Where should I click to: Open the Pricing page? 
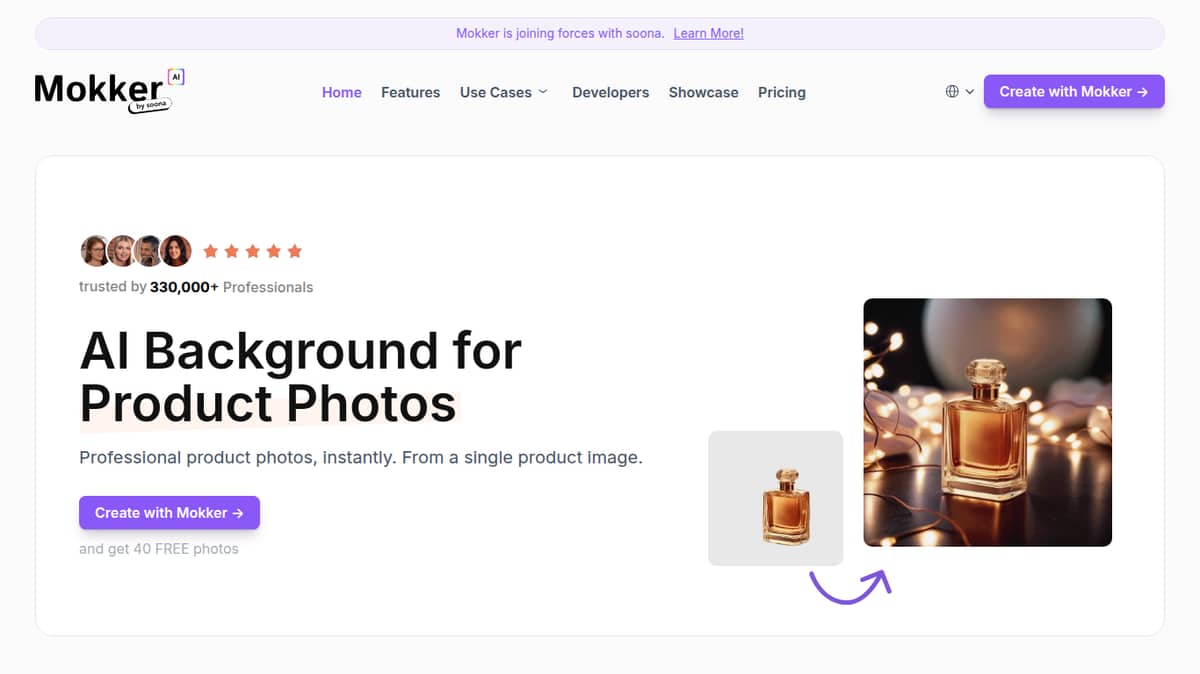click(782, 92)
